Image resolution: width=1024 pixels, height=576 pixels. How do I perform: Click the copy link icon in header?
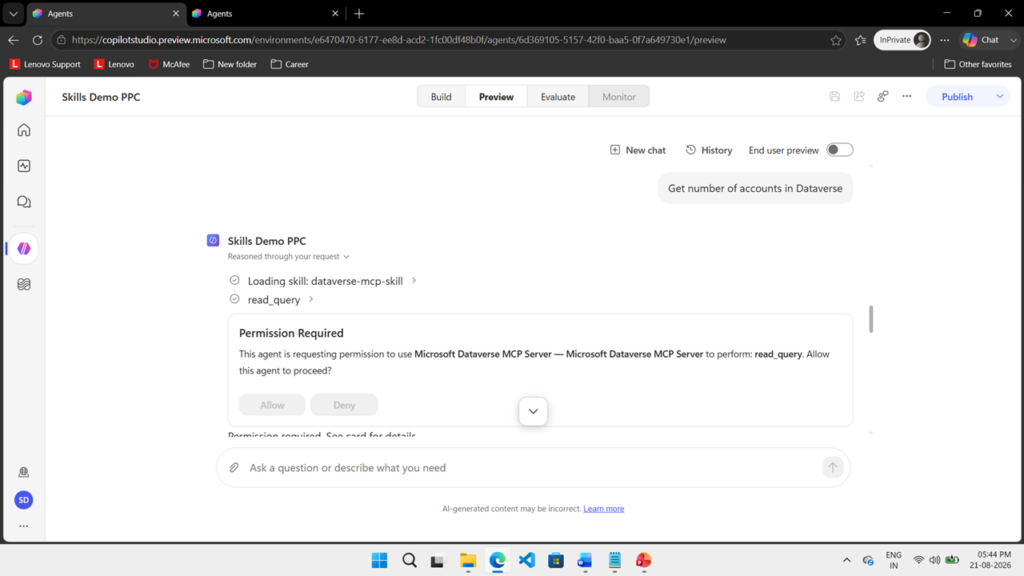pyautogui.click(x=883, y=97)
